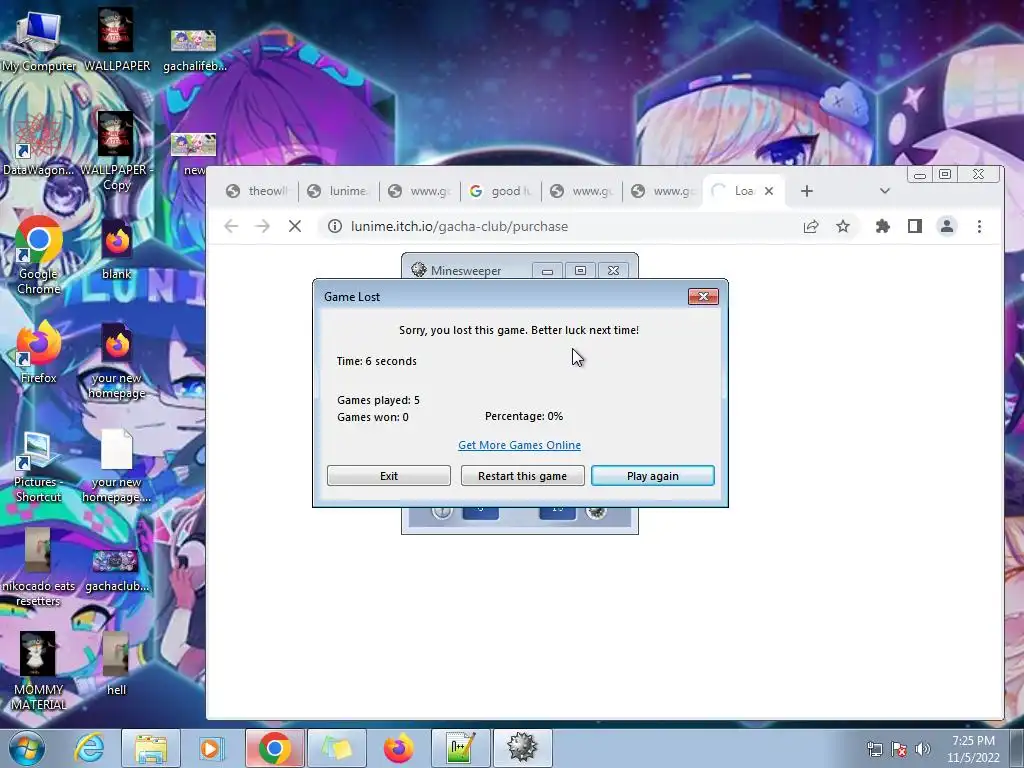Select the blank Firefox file on the desktop
The image size is (1024, 768).
tap(116, 248)
